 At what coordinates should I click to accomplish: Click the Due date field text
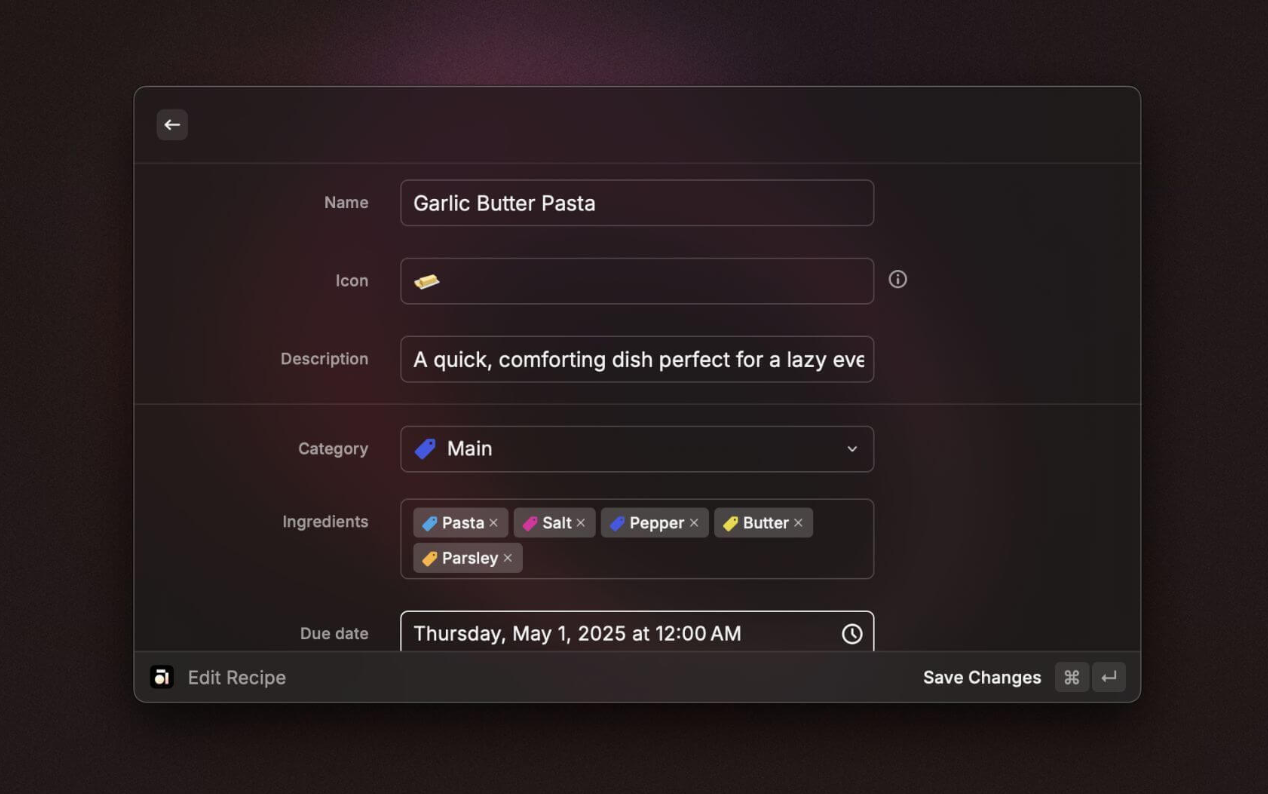point(577,634)
